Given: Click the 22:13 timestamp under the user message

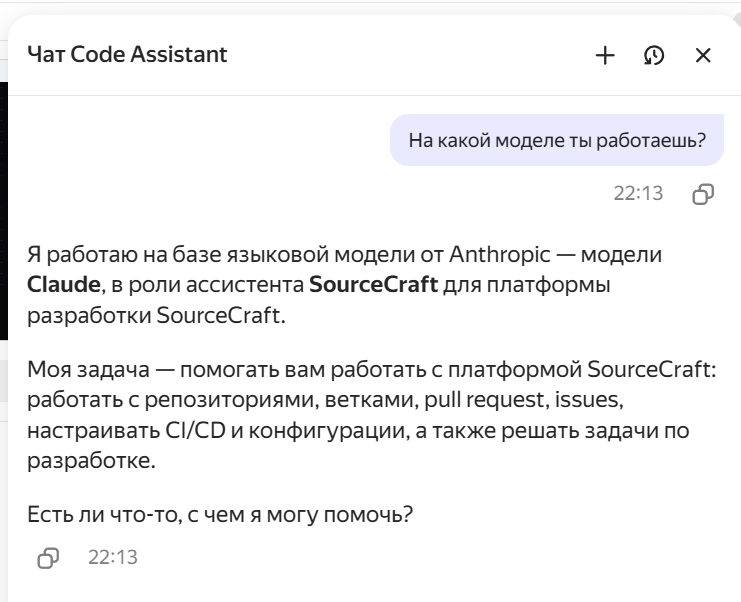Looking at the screenshot, I should click(638, 194).
